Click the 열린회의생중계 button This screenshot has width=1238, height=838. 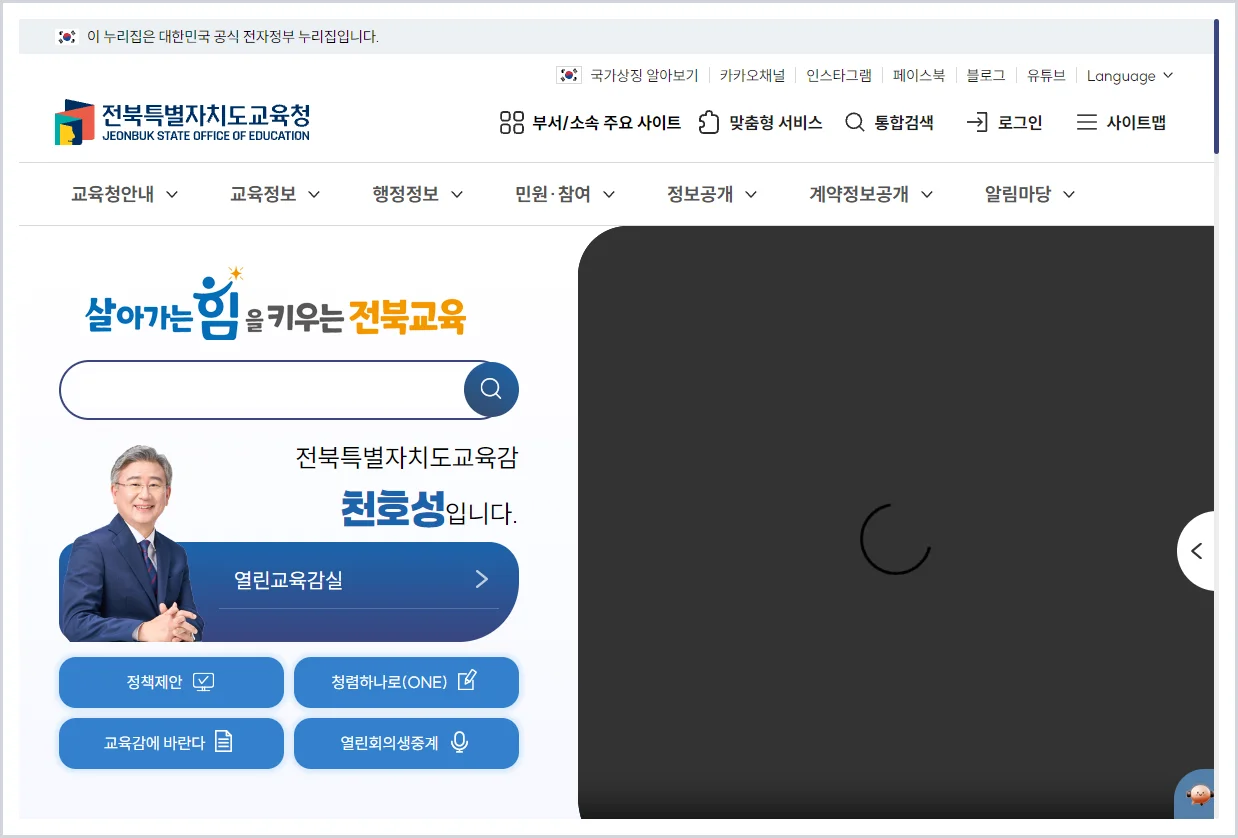tap(406, 743)
